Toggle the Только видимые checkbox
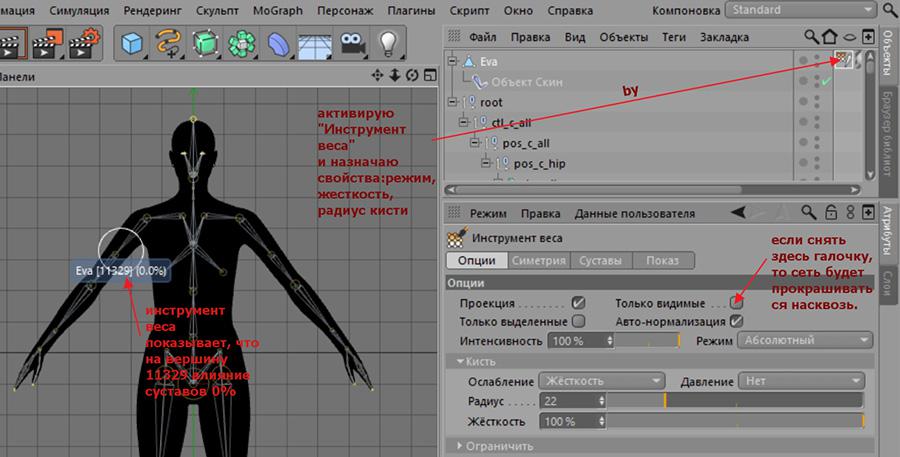This screenshot has height=457, width=900. pyautogui.click(x=736, y=303)
